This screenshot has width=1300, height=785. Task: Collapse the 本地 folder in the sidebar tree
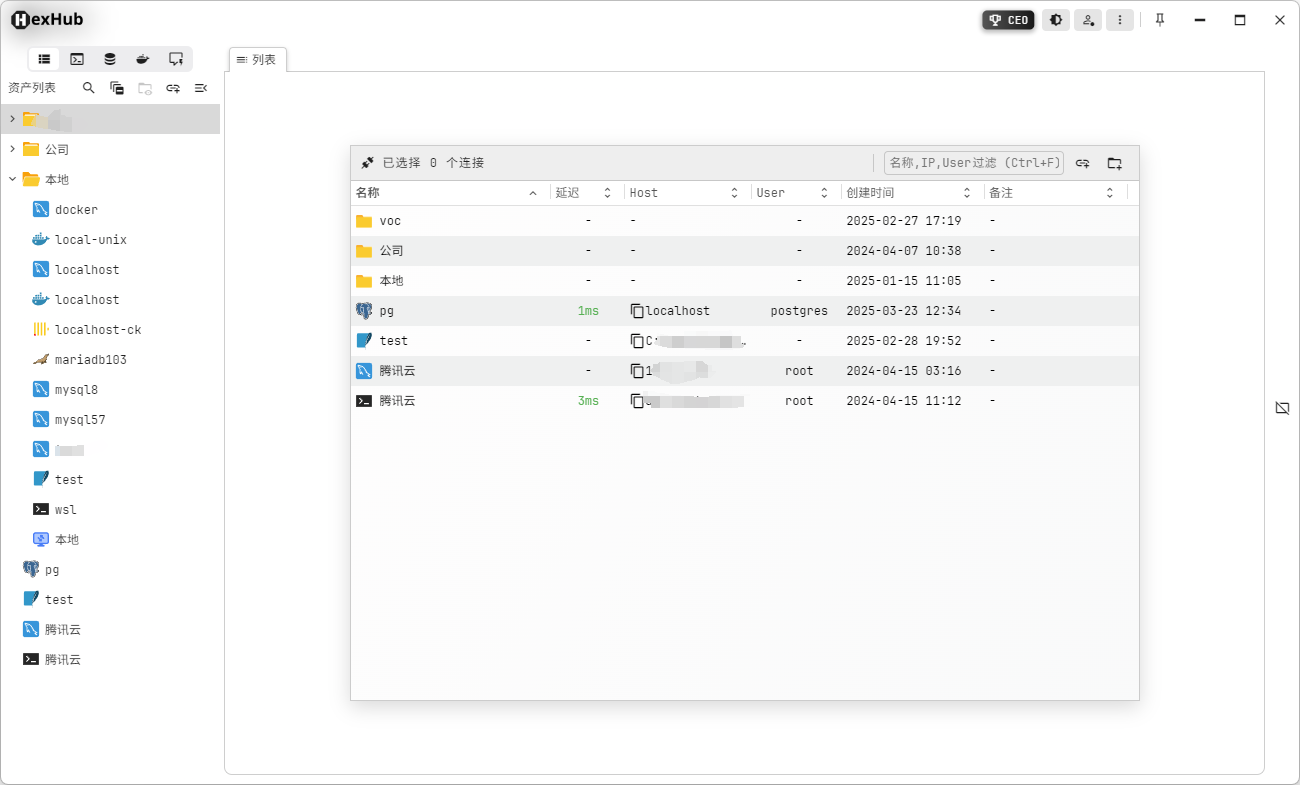(x=12, y=179)
